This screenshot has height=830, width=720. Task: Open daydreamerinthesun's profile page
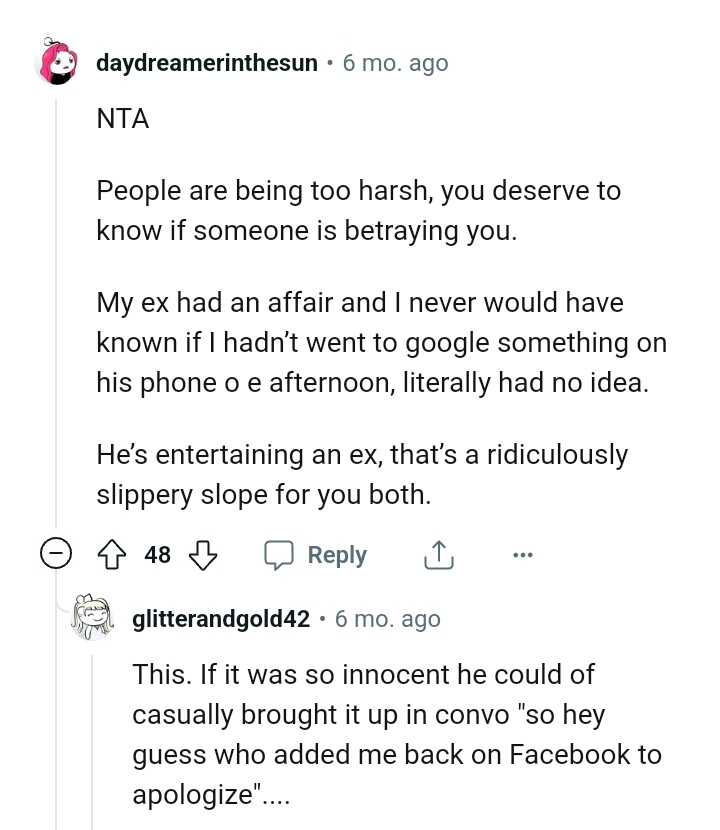(x=205, y=62)
